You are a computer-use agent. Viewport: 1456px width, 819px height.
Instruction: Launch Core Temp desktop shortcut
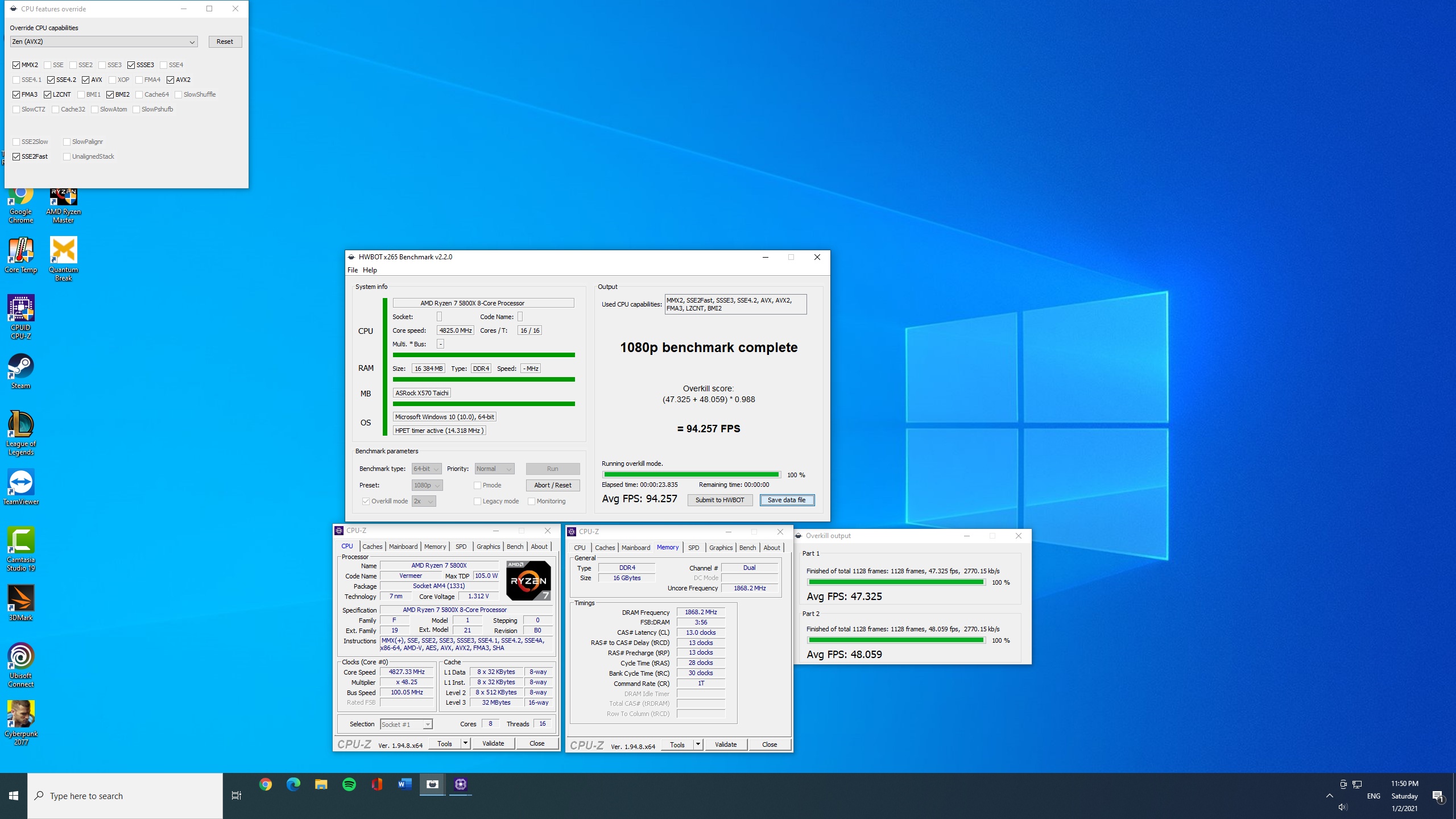tap(20, 255)
